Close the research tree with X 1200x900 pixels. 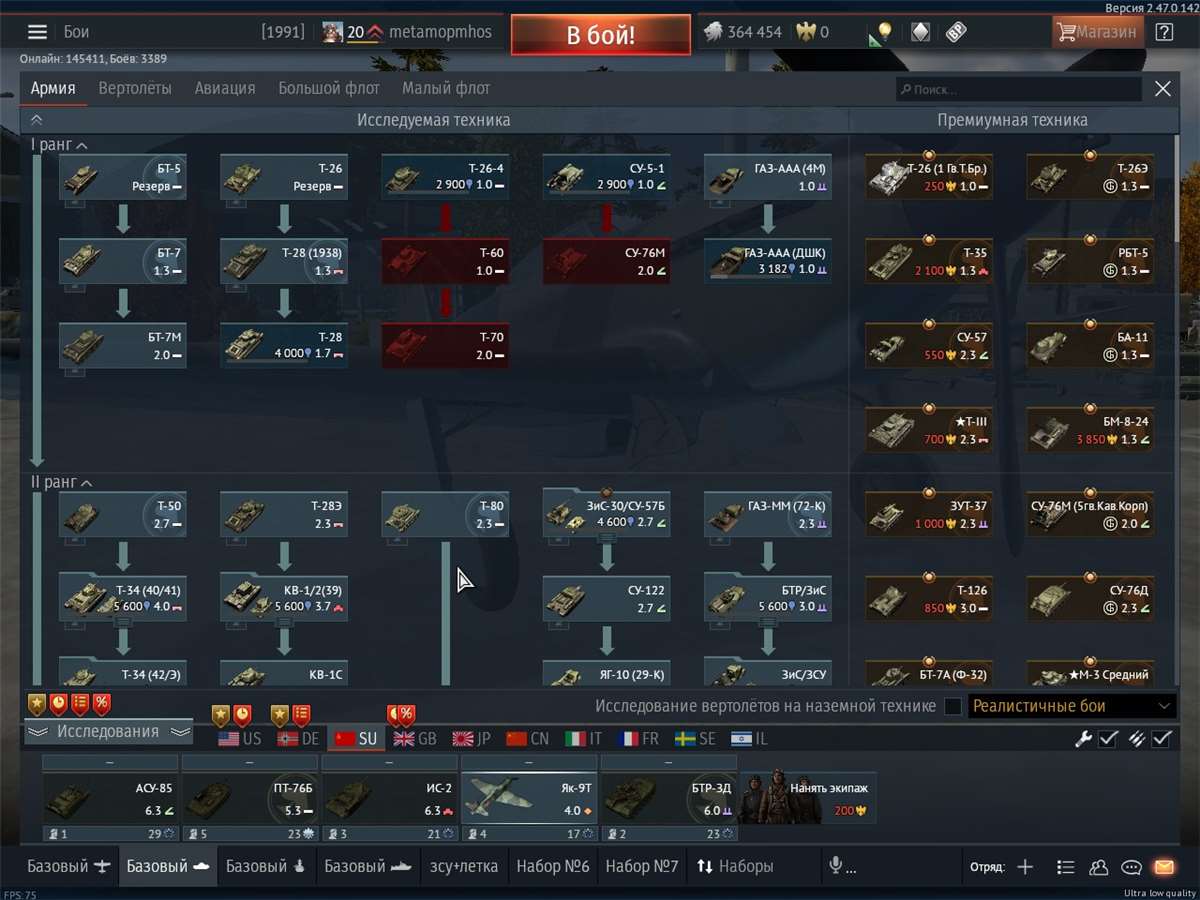[x=1163, y=89]
